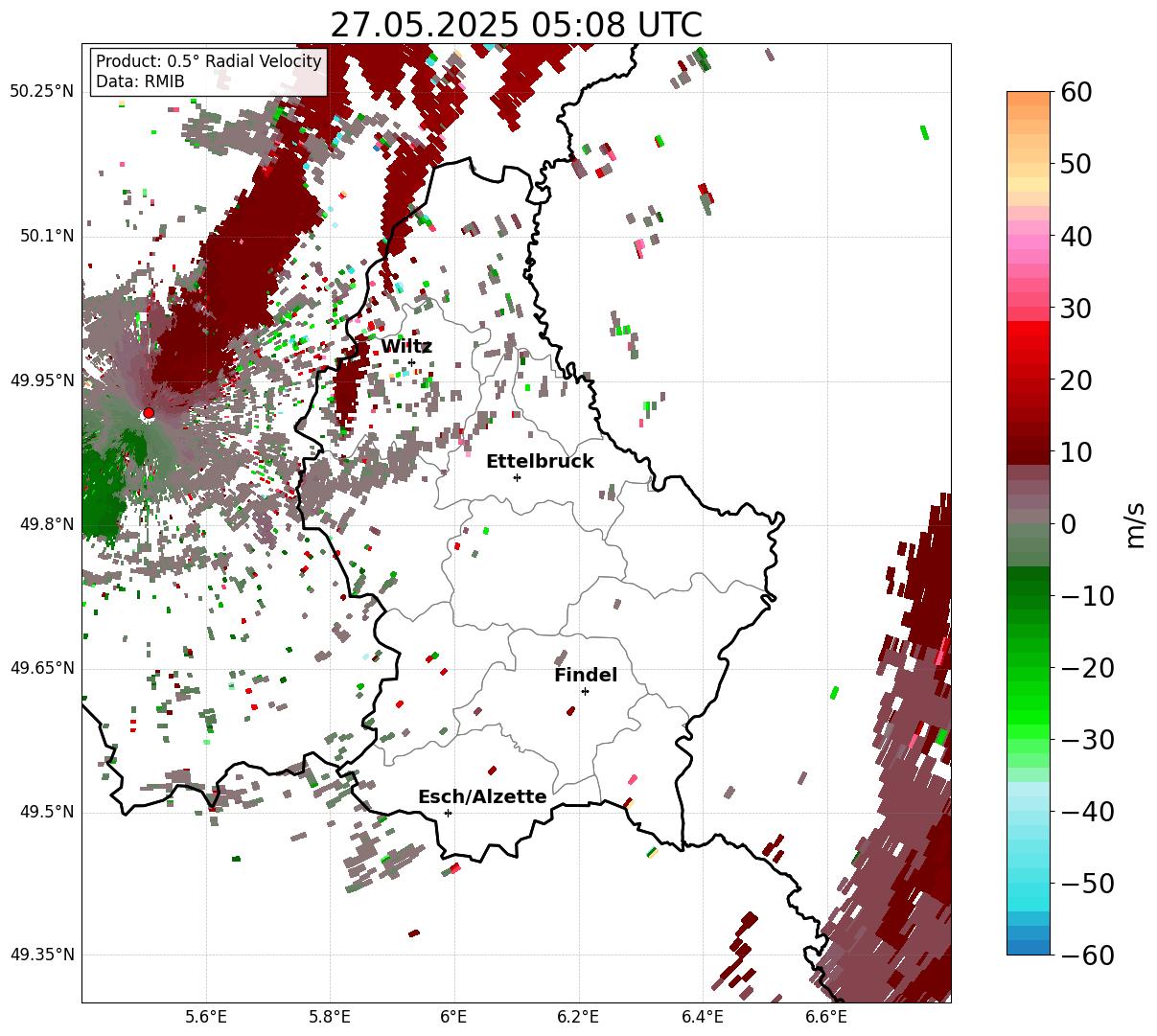1157x1036 pixels.
Task: Click the colorbar value 10
Action: (x=1076, y=451)
